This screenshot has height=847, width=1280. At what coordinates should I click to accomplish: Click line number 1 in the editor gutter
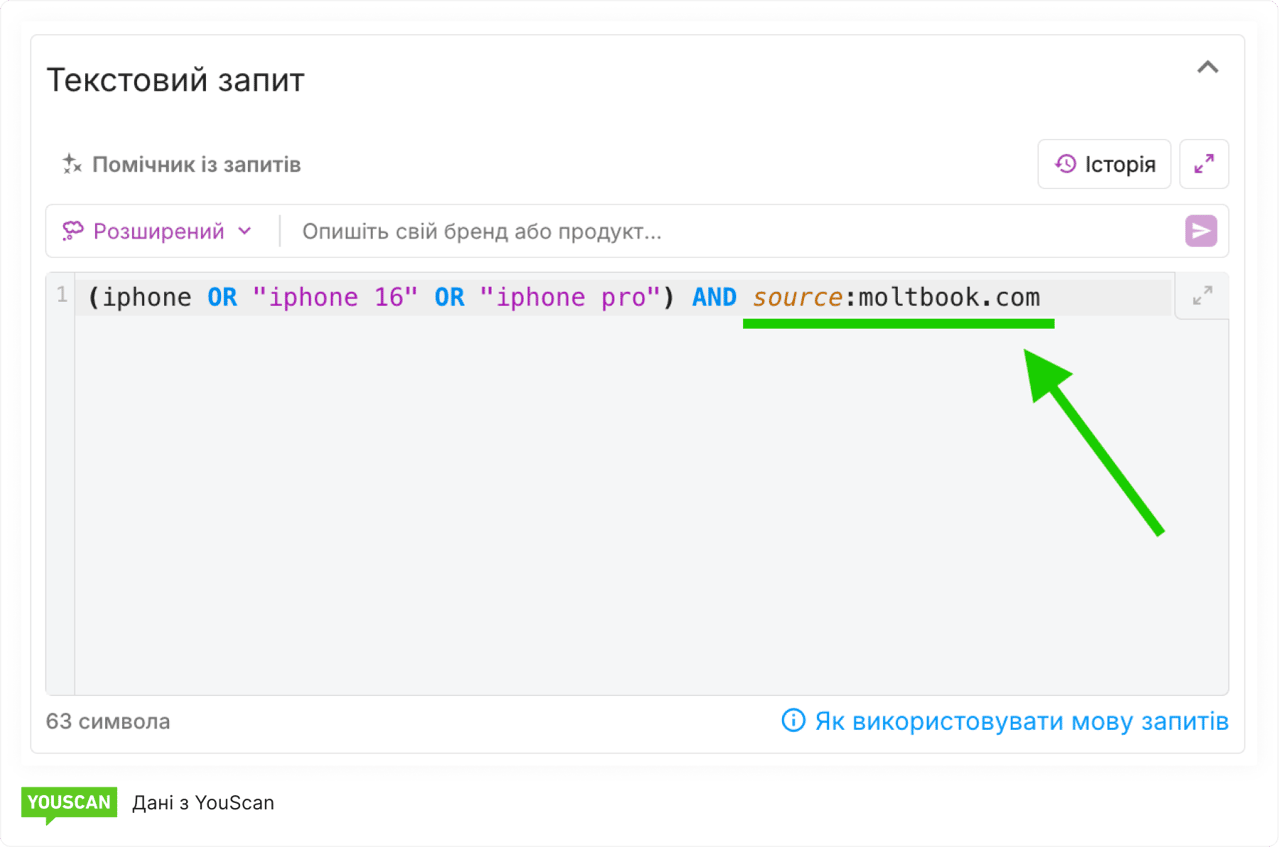coord(61,296)
